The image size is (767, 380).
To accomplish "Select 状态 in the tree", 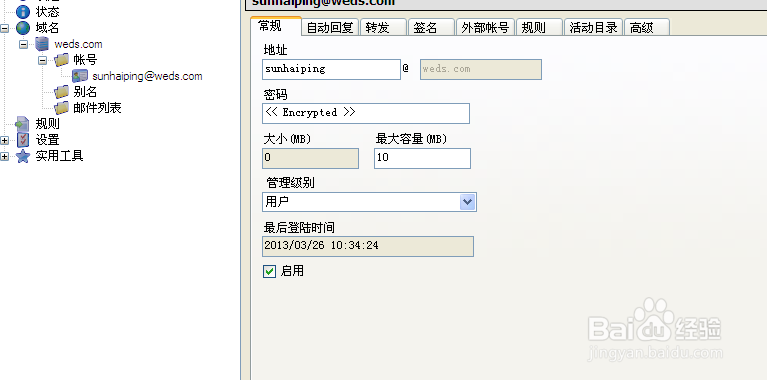I will click(47, 12).
